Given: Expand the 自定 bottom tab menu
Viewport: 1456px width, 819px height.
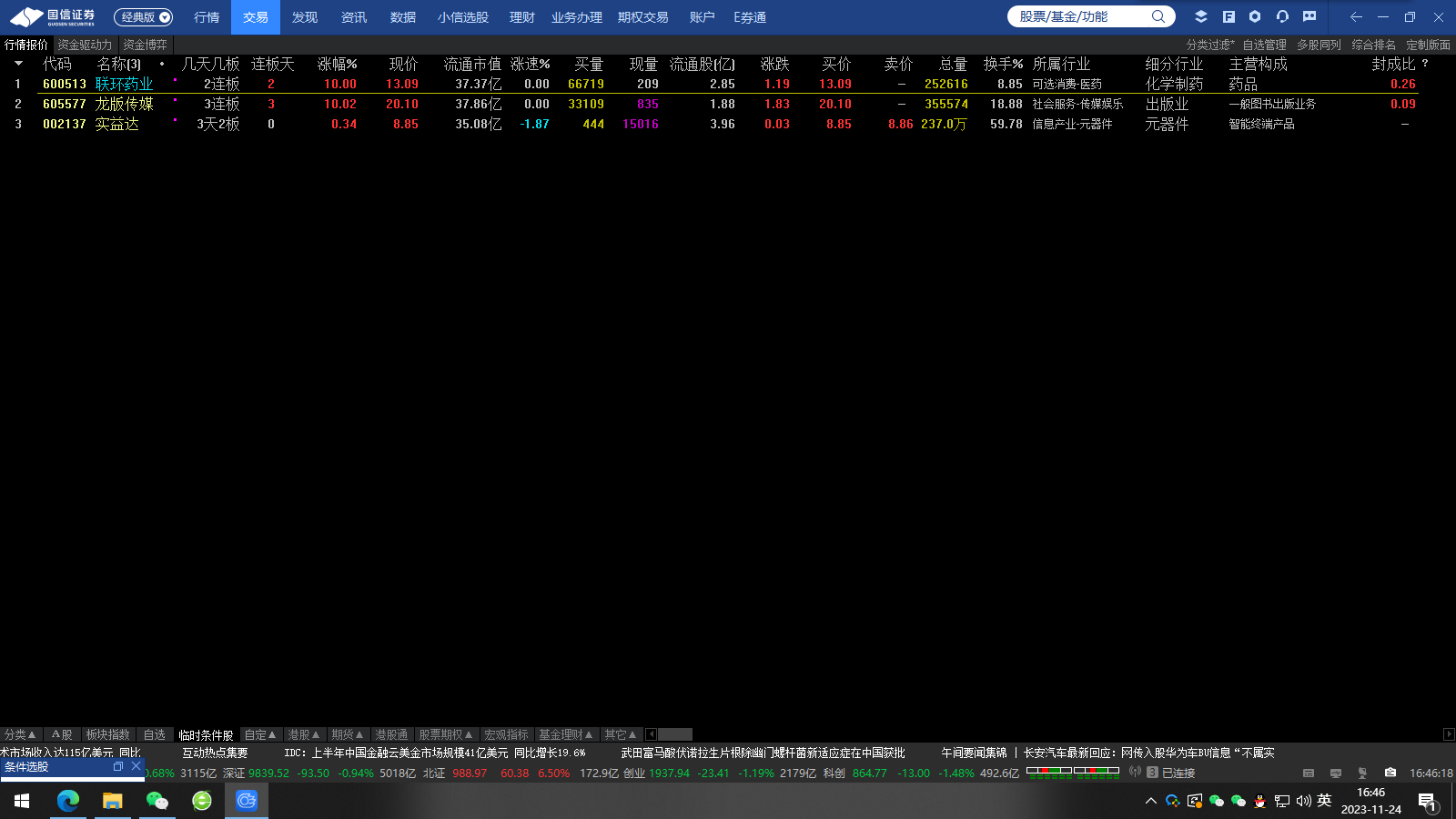Looking at the screenshot, I should pyautogui.click(x=260, y=734).
